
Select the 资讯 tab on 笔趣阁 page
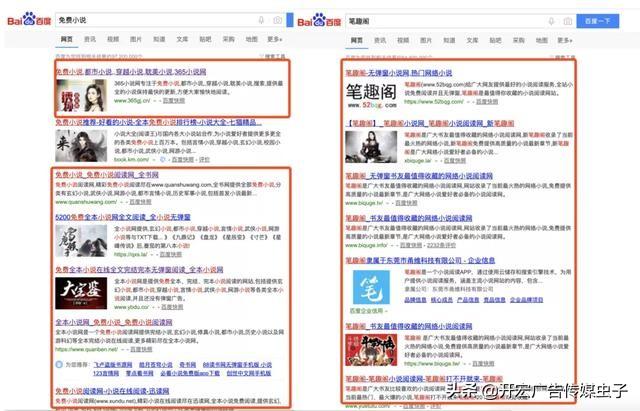(x=380, y=40)
